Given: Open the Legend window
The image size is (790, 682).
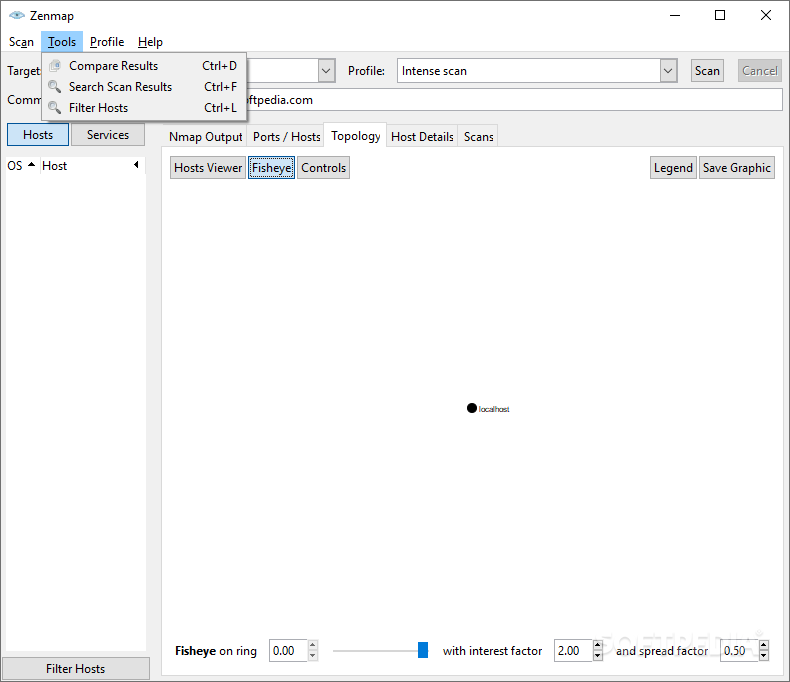Looking at the screenshot, I should click(x=673, y=168).
